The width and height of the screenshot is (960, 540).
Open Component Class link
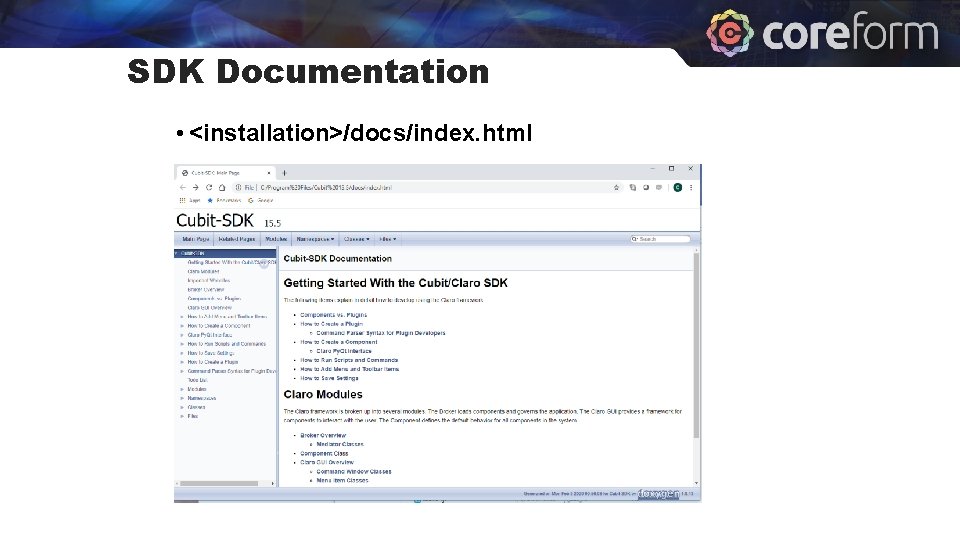click(x=324, y=454)
